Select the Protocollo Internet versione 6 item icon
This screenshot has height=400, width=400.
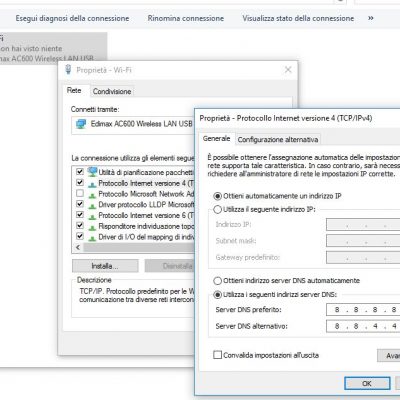[92, 216]
